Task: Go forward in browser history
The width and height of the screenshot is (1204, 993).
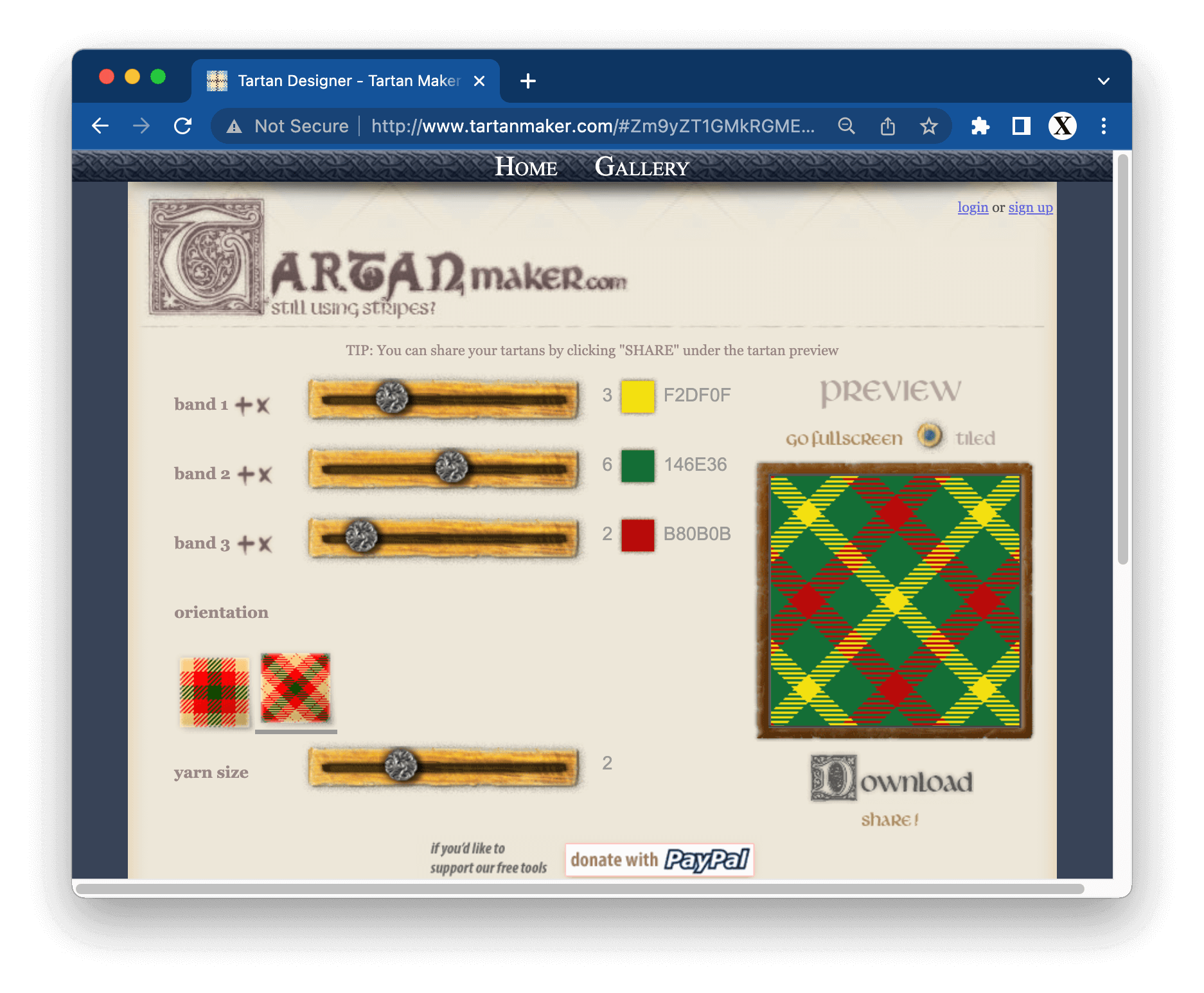Action: tap(141, 126)
